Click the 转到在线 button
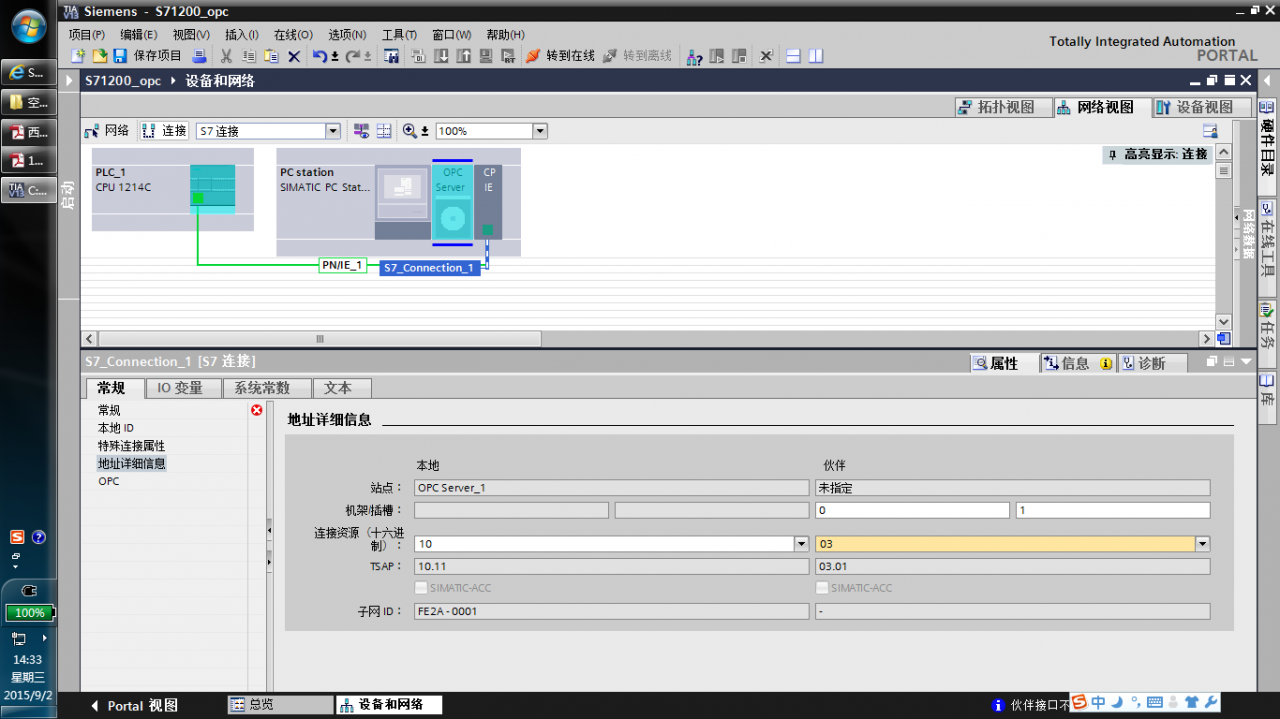 click(562, 56)
